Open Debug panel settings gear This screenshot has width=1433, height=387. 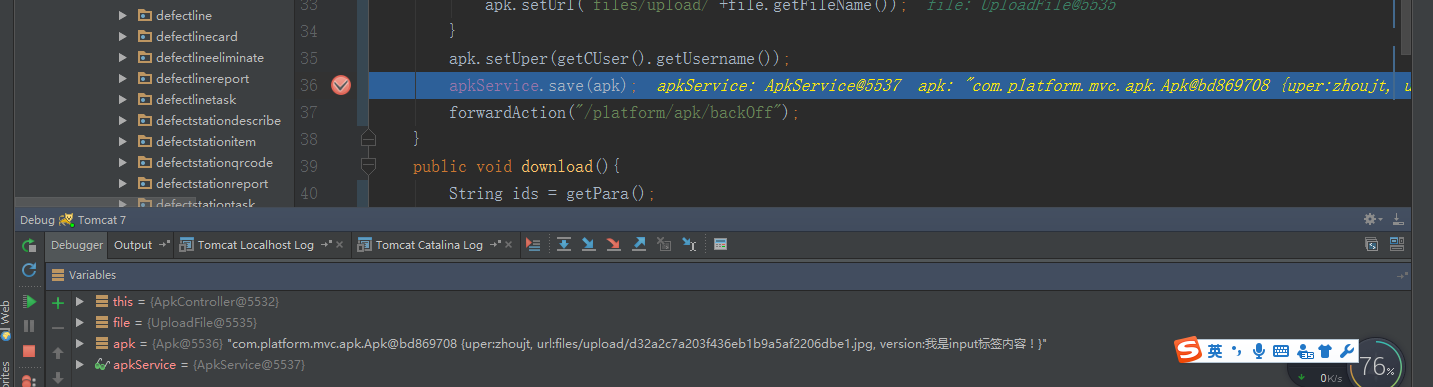pyautogui.click(x=1373, y=219)
